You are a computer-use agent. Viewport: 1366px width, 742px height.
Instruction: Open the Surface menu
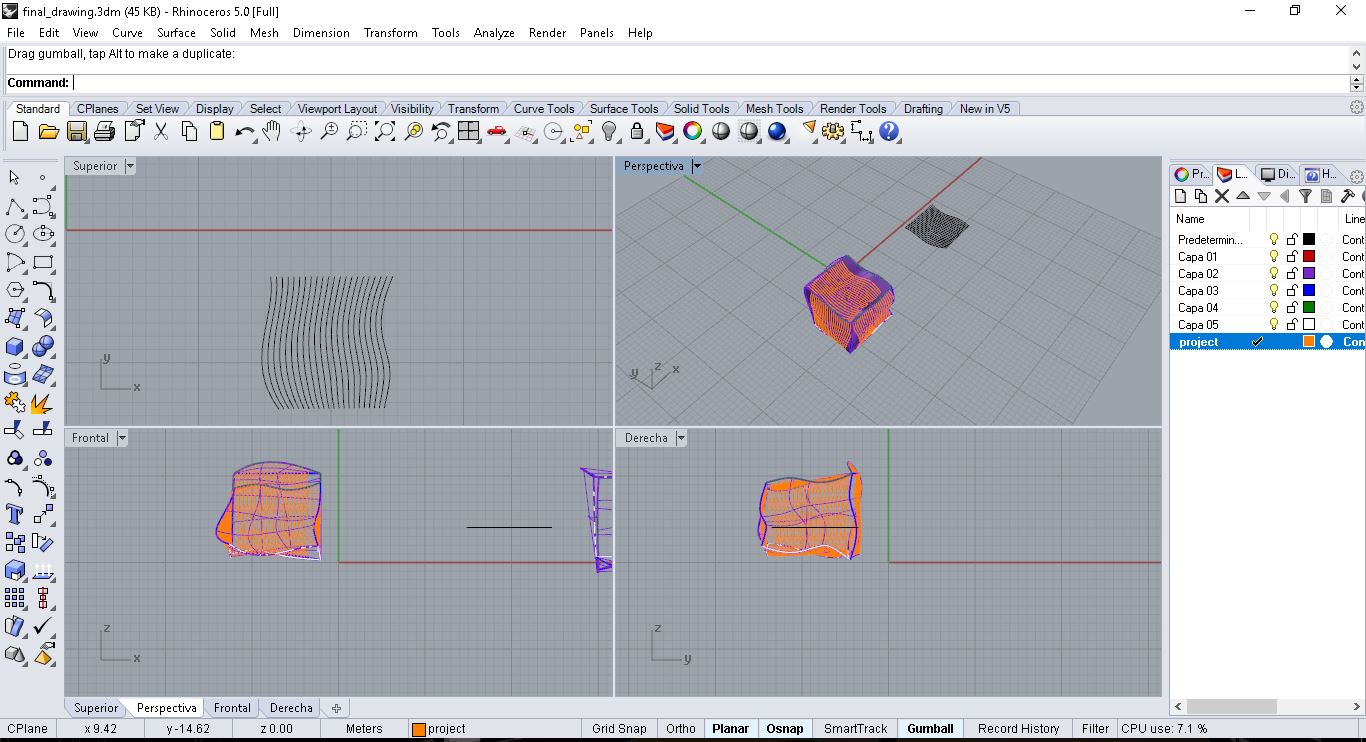pos(176,32)
